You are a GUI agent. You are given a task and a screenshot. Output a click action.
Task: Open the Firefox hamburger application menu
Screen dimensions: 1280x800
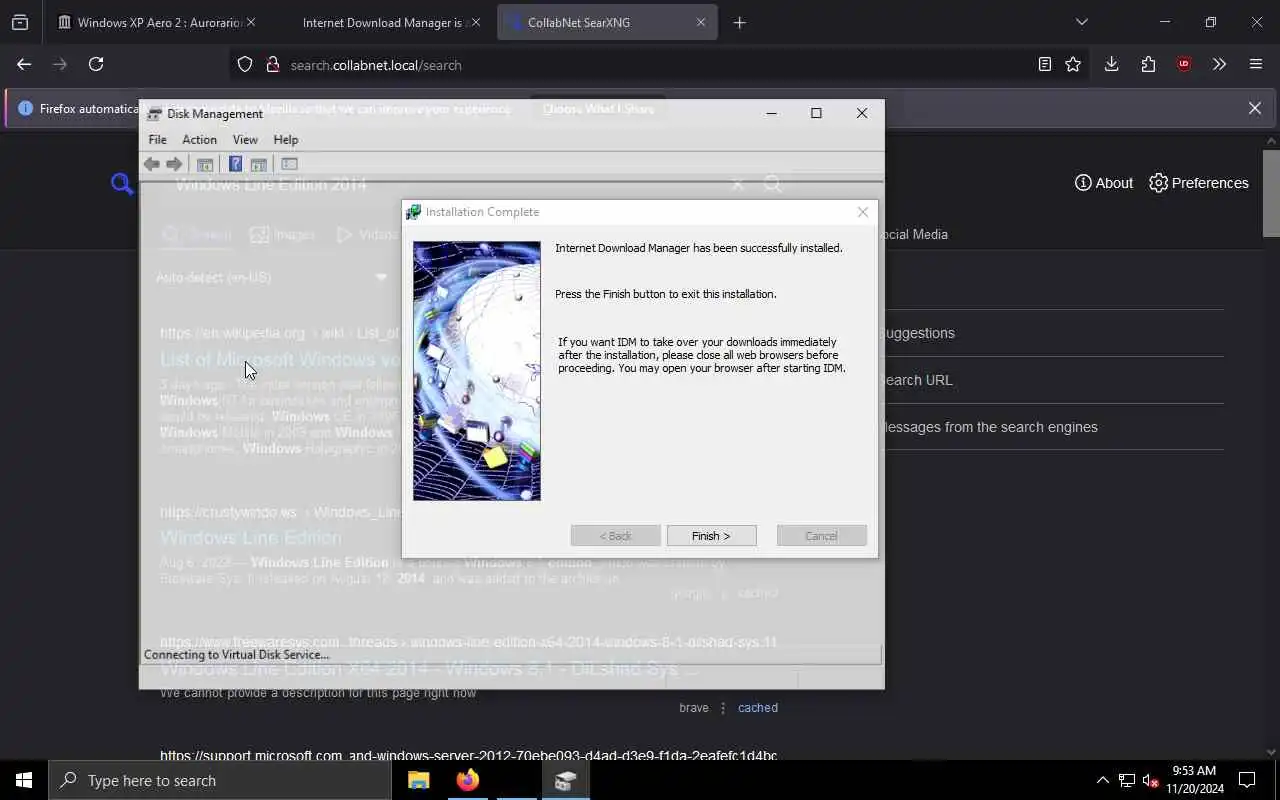(1256, 64)
